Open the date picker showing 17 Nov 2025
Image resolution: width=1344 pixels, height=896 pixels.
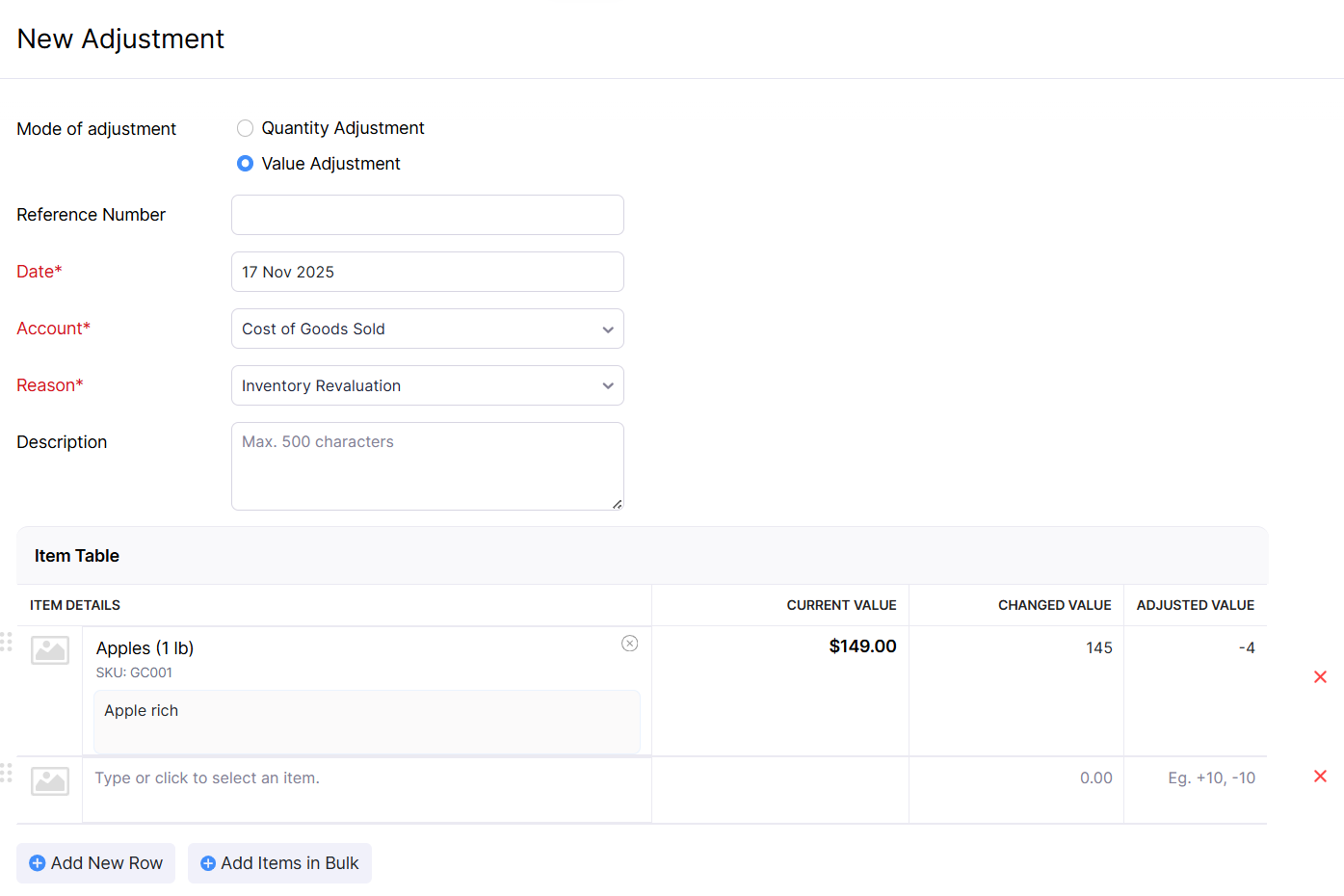(x=427, y=272)
